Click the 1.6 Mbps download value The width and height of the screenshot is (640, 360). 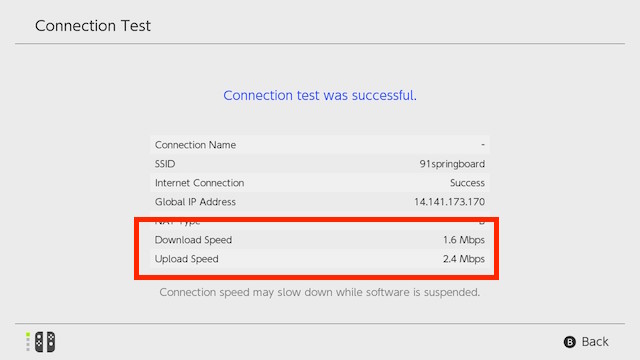(x=464, y=240)
